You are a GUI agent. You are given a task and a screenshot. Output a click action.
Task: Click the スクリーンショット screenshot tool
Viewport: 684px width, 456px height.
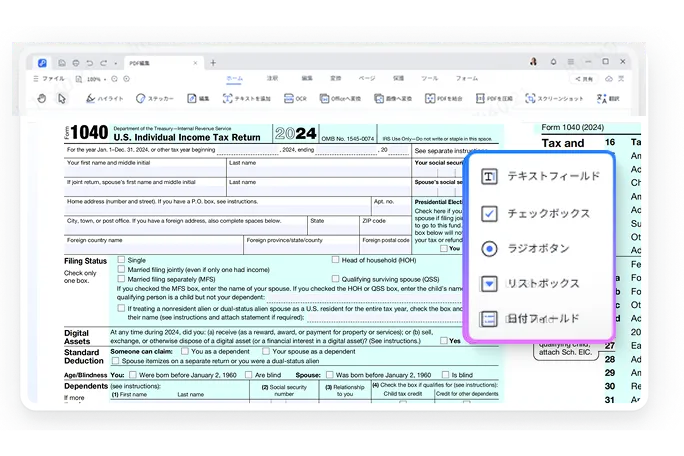point(554,98)
